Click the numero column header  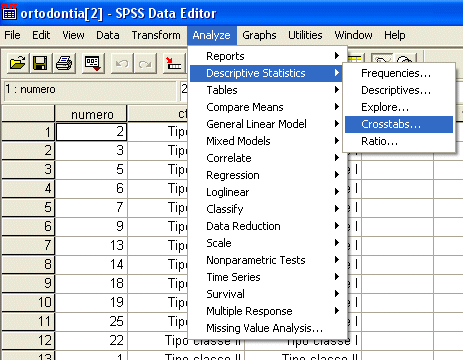pos(91,114)
